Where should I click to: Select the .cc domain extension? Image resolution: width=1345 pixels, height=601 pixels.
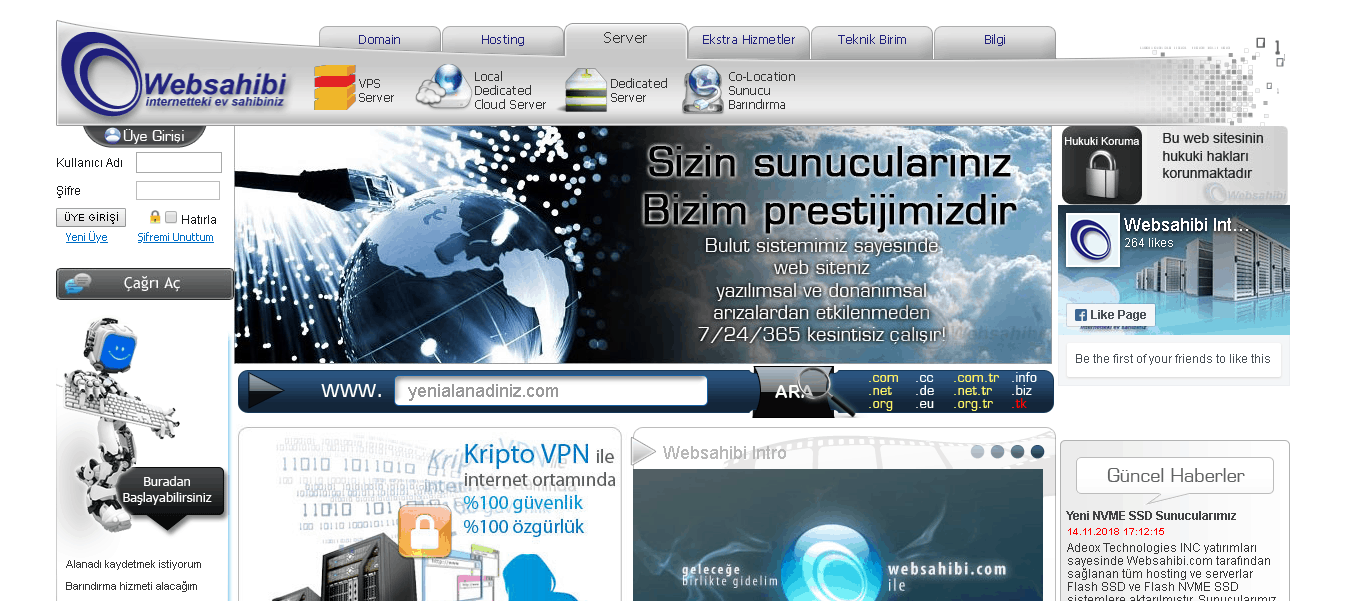click(x=924, y=378)
